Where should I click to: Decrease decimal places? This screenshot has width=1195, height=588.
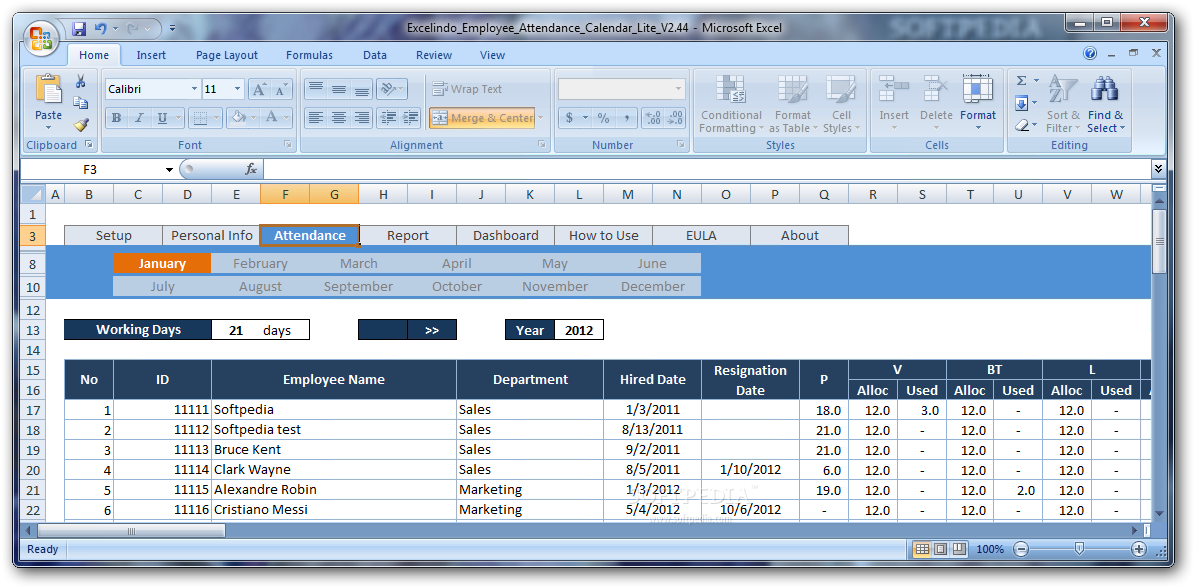tap(675, 118)
